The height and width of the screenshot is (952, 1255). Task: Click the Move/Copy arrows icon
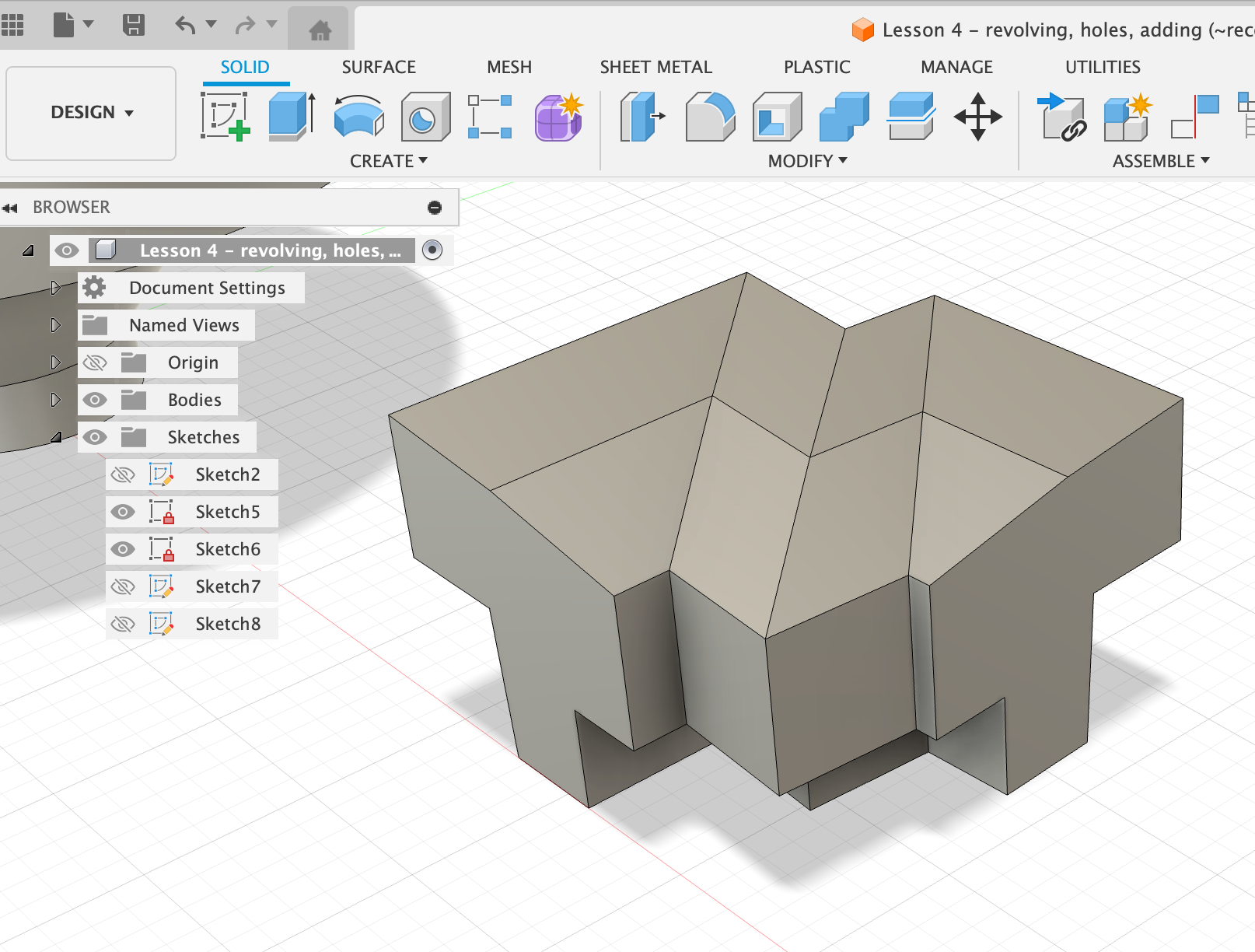point(977,117)
